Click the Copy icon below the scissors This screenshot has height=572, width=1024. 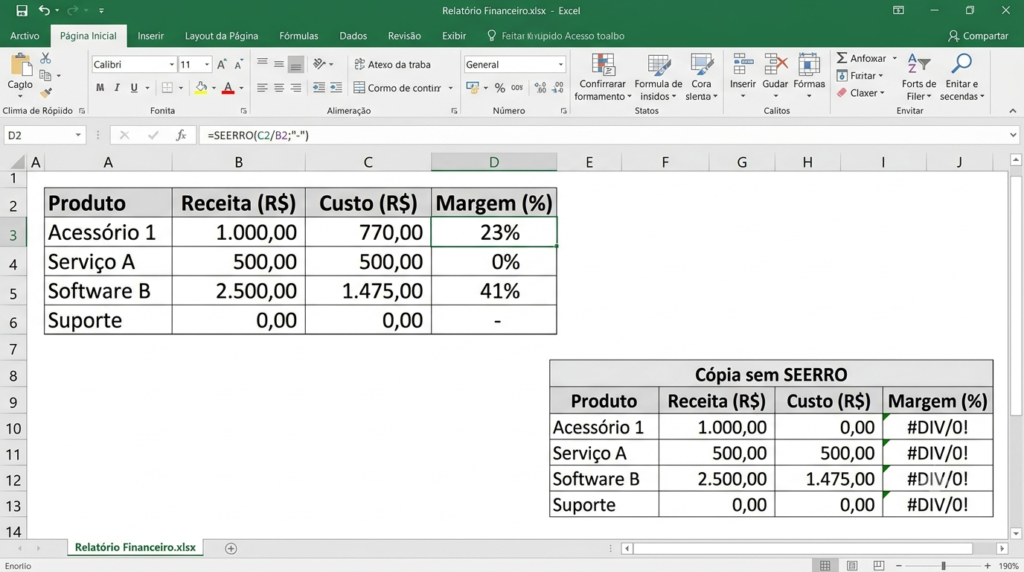point(45,76)
